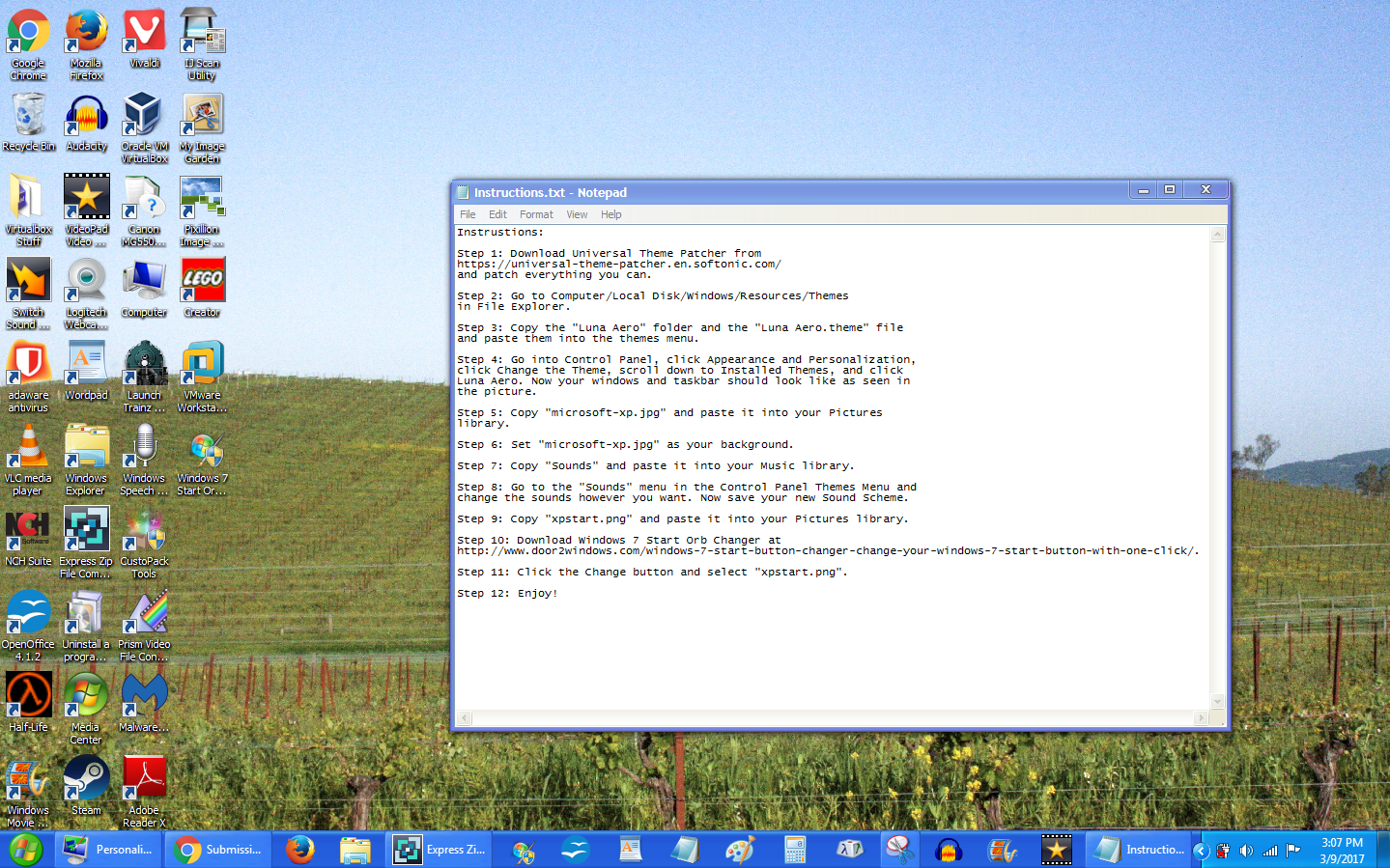Open the Paint palette taskbar icon
The height and width of the screenshot is (868, 1390).
(x=740, y=850)
